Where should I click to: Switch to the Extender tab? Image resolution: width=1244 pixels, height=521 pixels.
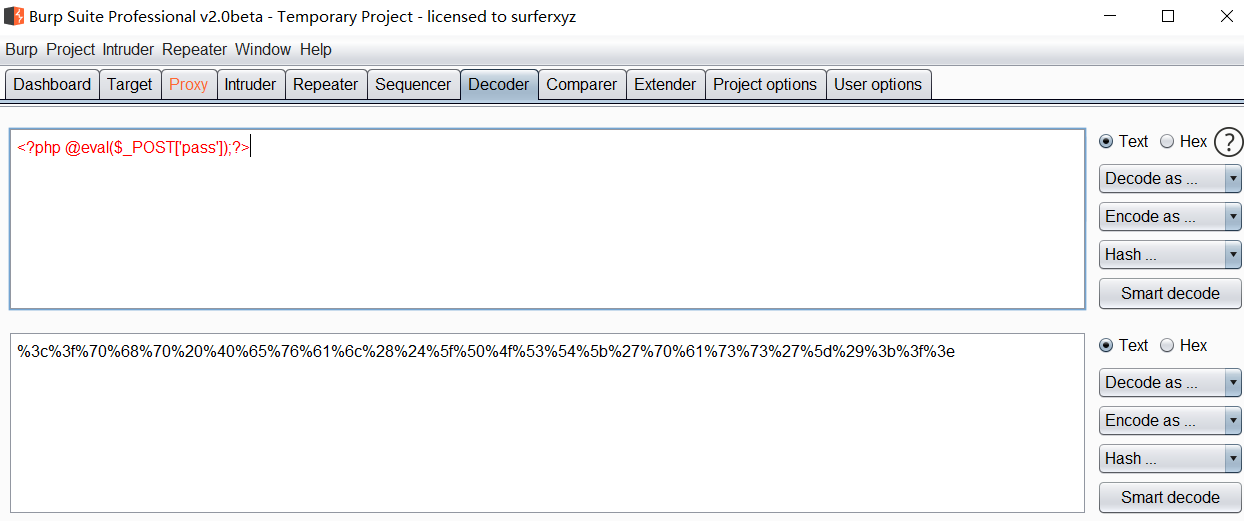tap(665, 85)
